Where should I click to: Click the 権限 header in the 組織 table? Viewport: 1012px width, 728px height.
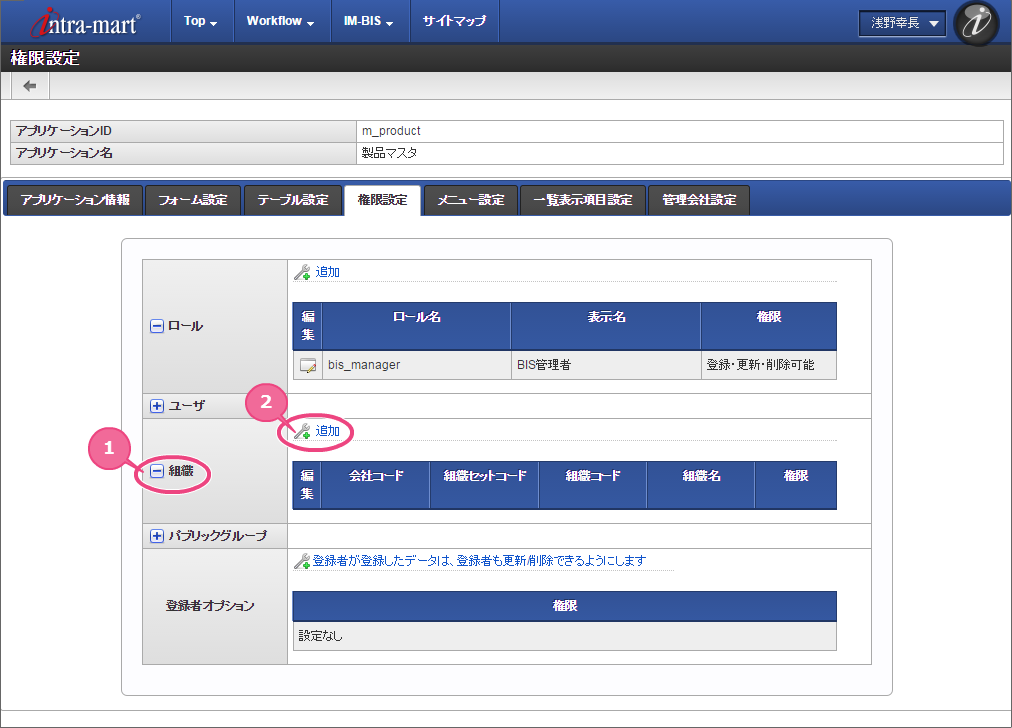pyautogui.click(x=796, y=485)
